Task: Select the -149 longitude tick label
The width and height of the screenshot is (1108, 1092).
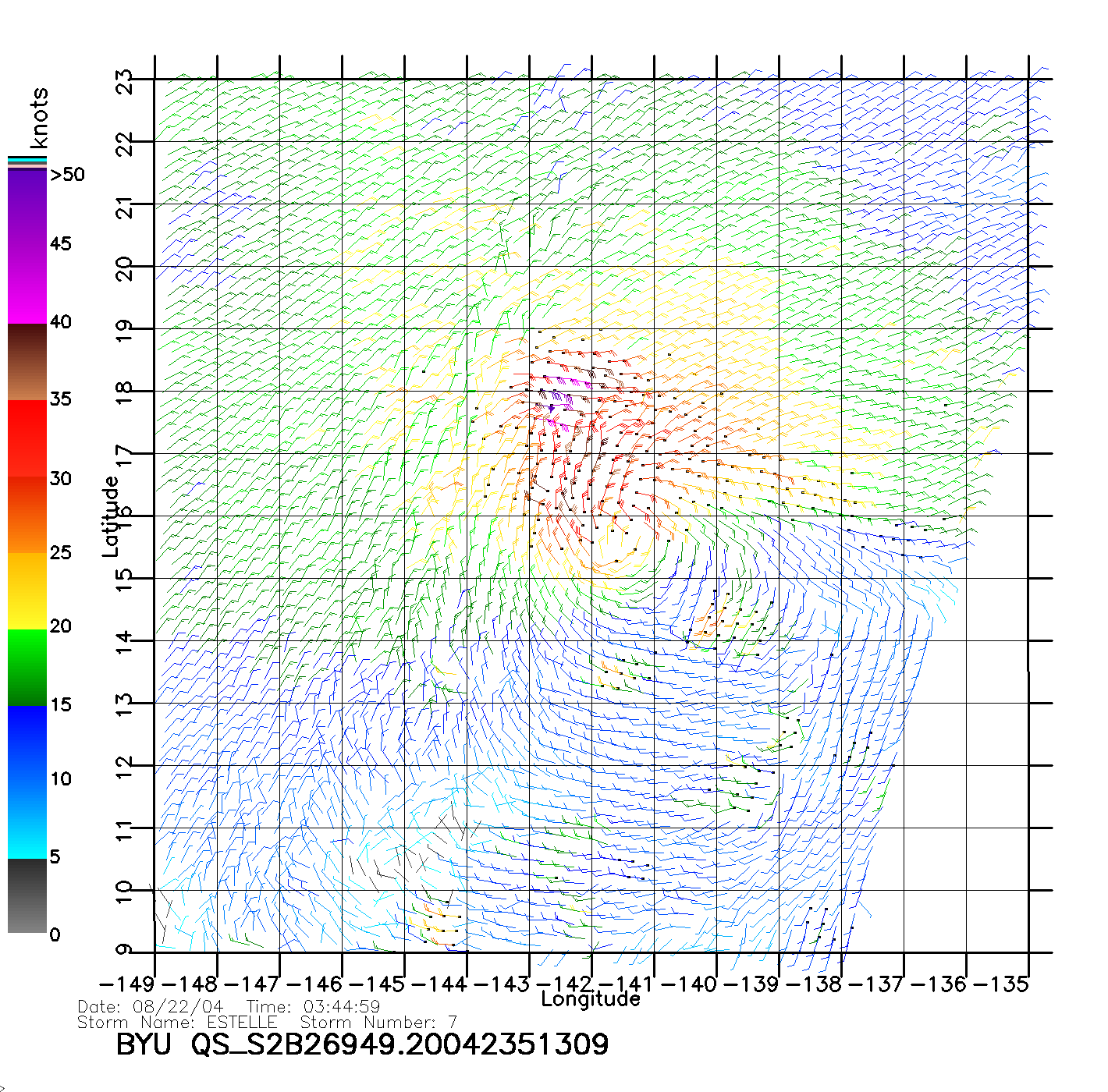Action: (127, 984)
